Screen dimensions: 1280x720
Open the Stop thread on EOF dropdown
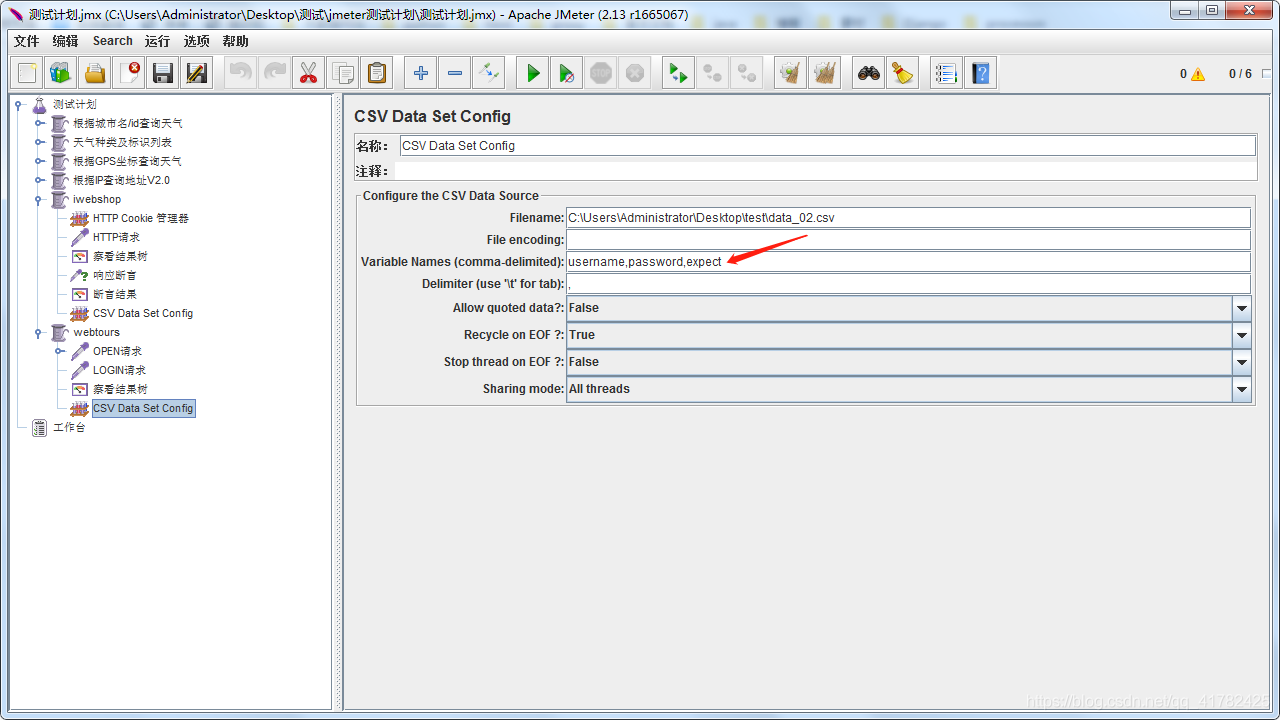tap(1242, 362)
